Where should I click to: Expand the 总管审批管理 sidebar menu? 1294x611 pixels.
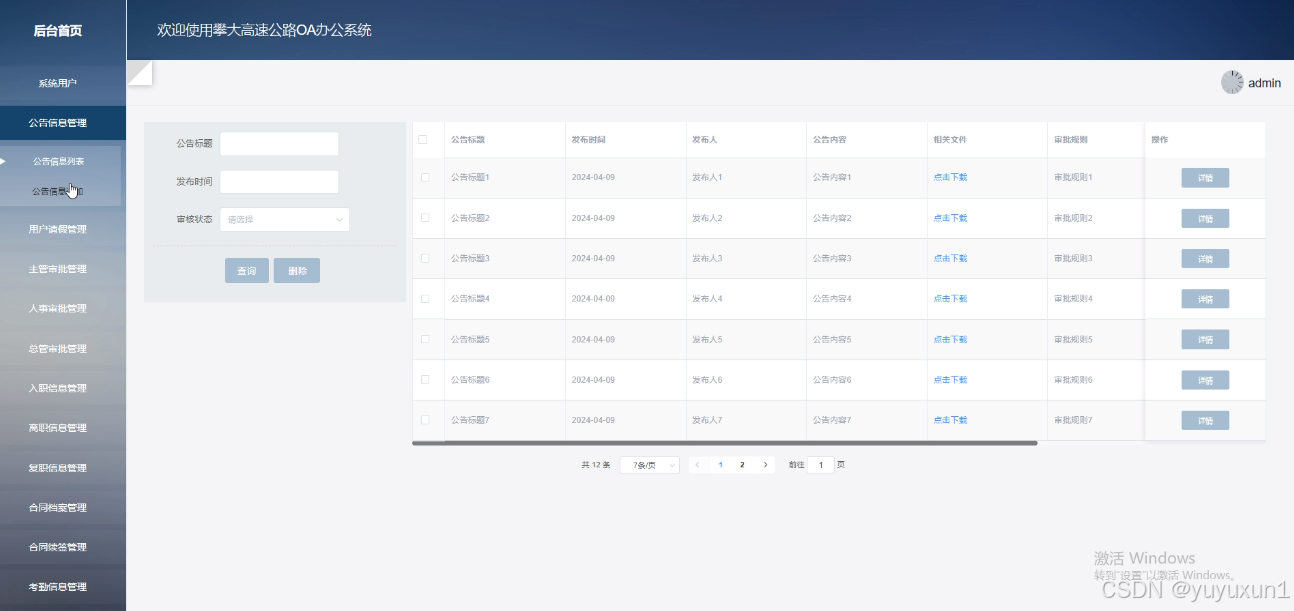(58, 348)
